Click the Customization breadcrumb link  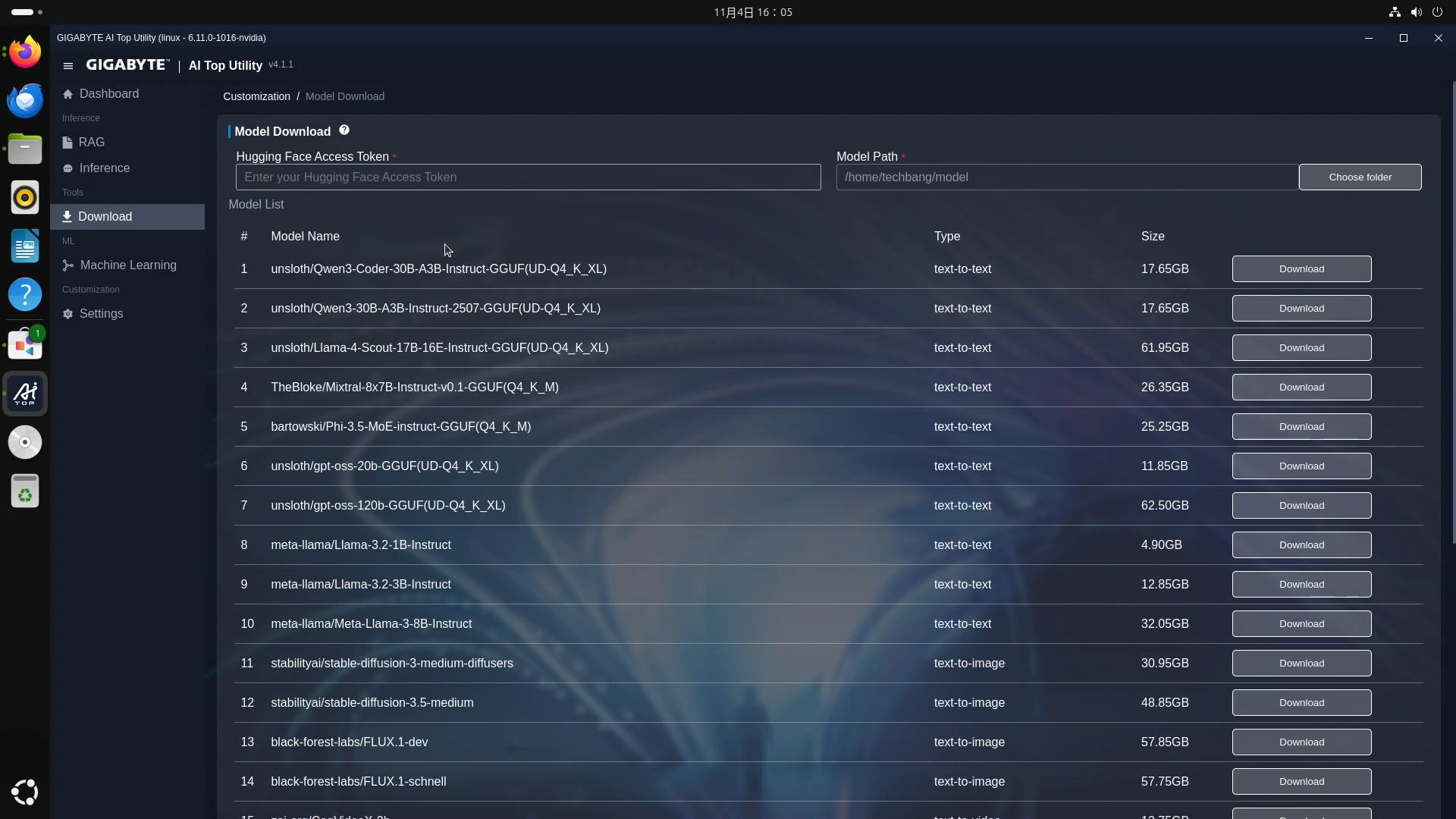pos(256,96)
